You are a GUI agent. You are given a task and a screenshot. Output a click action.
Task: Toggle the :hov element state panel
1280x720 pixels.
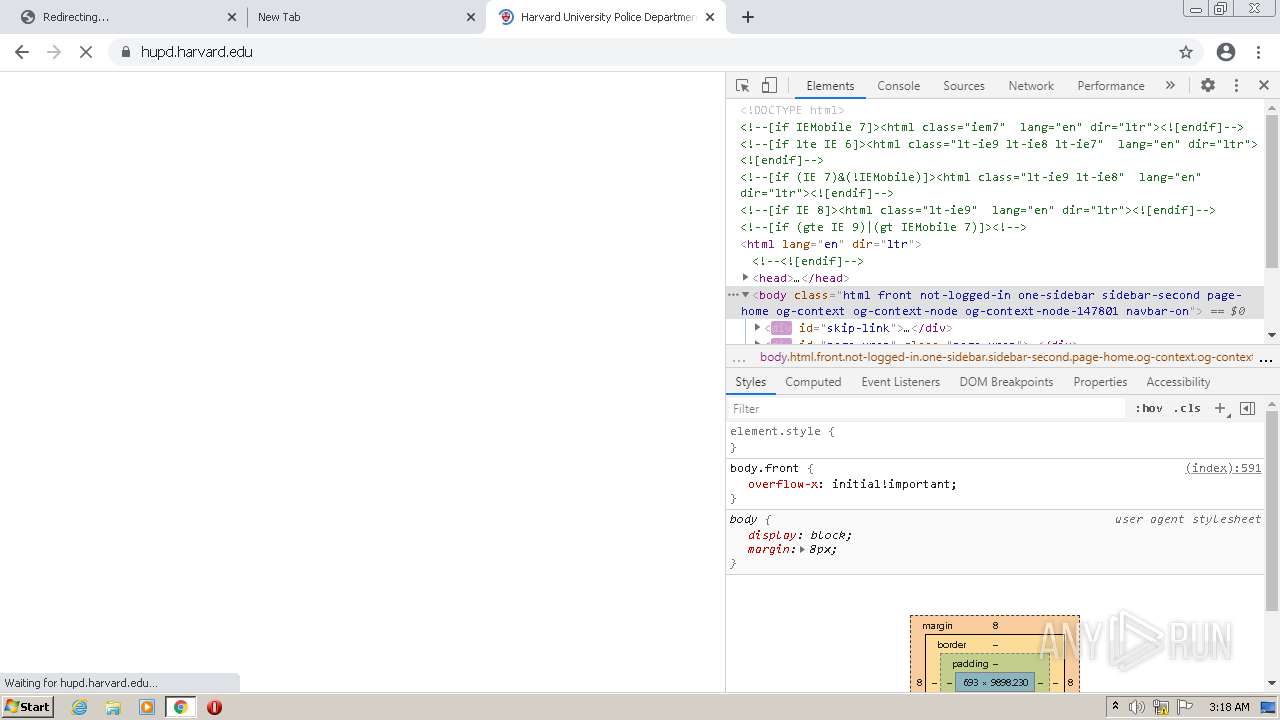(x=1149, y=409)
